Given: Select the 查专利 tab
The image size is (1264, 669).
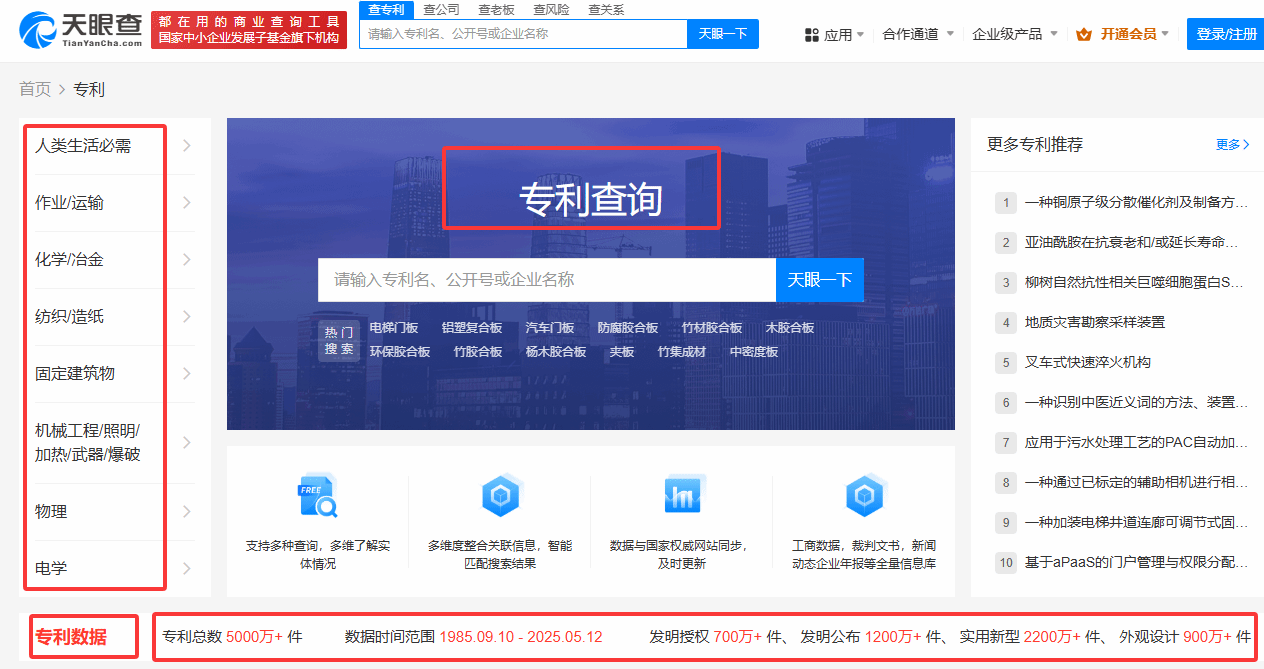Looking at the screenshot, I should [x=386, y=9].
